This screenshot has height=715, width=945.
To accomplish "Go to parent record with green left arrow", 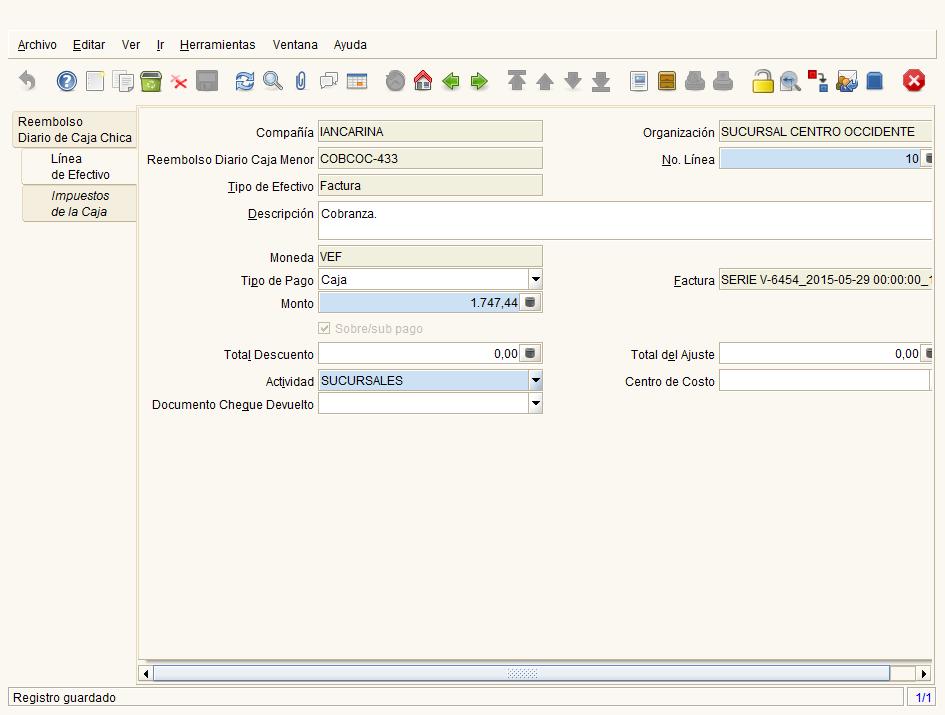I will [451, 81].
